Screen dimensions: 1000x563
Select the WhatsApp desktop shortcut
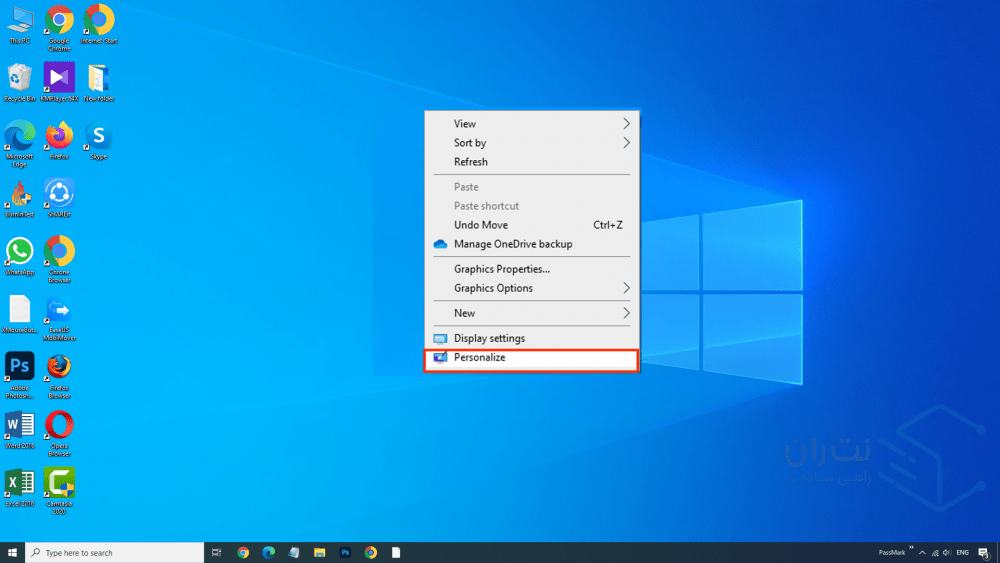[x=20, y=256]
